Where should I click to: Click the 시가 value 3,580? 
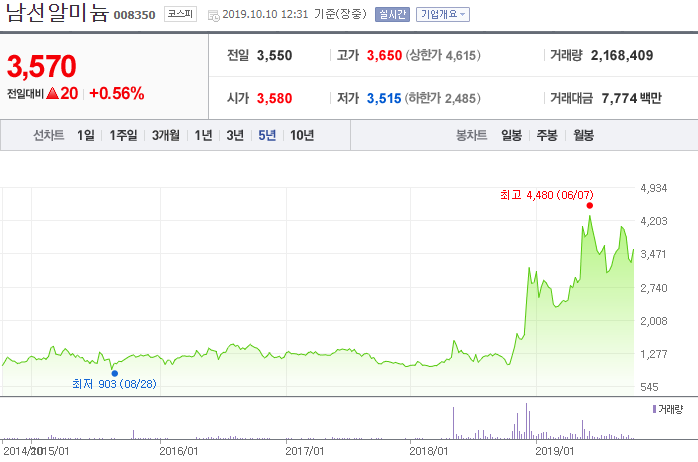click(x=274, y=98)
